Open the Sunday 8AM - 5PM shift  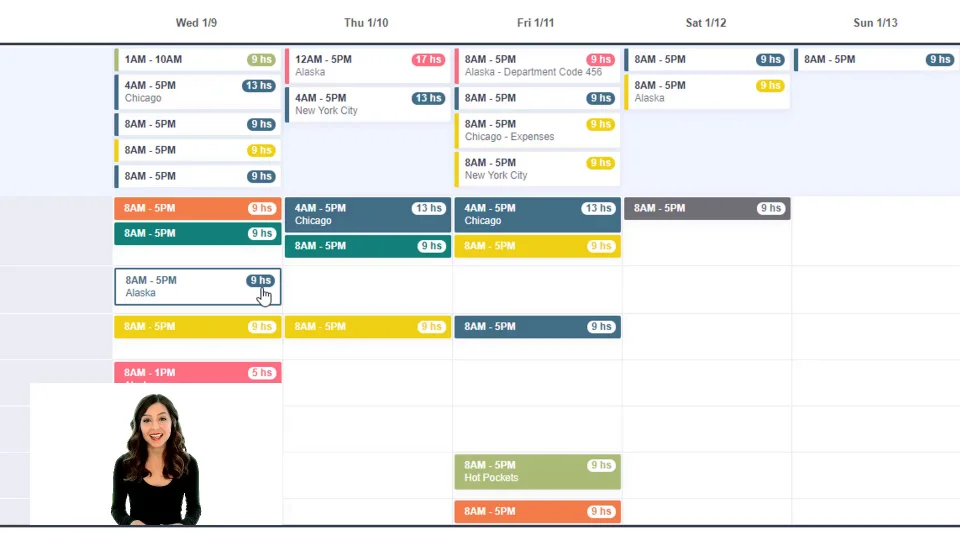(x=860, y=60)
